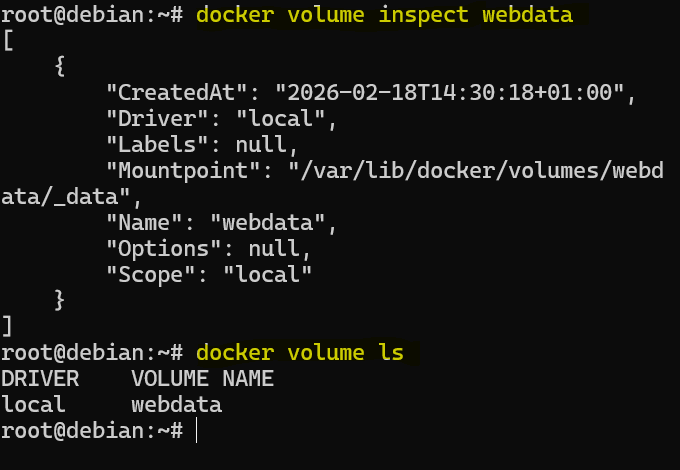Click the cursor at the last shell prompt
This screenshot has height=470, width=680.
[198, 430]
